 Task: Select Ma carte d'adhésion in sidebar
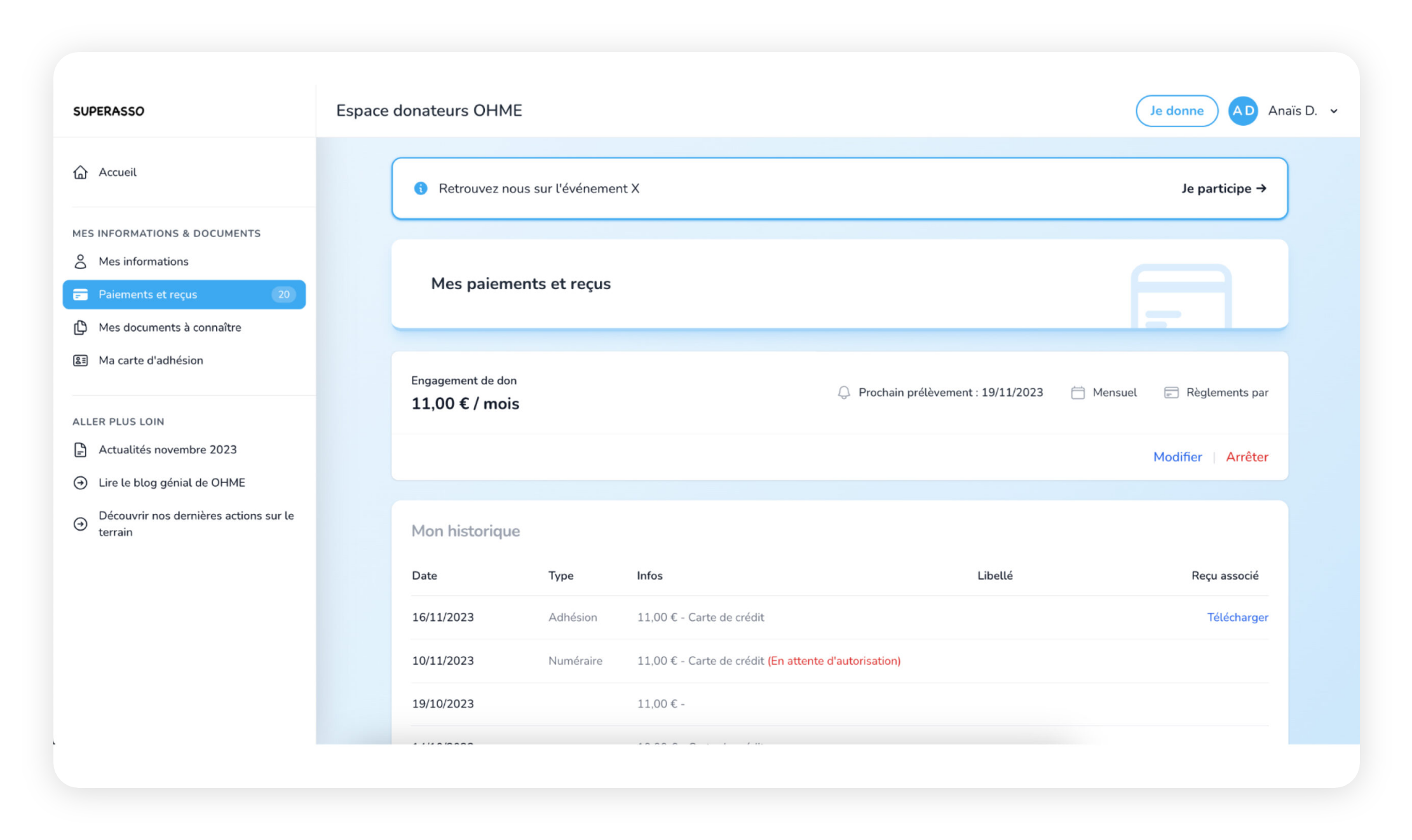point(151,360)
